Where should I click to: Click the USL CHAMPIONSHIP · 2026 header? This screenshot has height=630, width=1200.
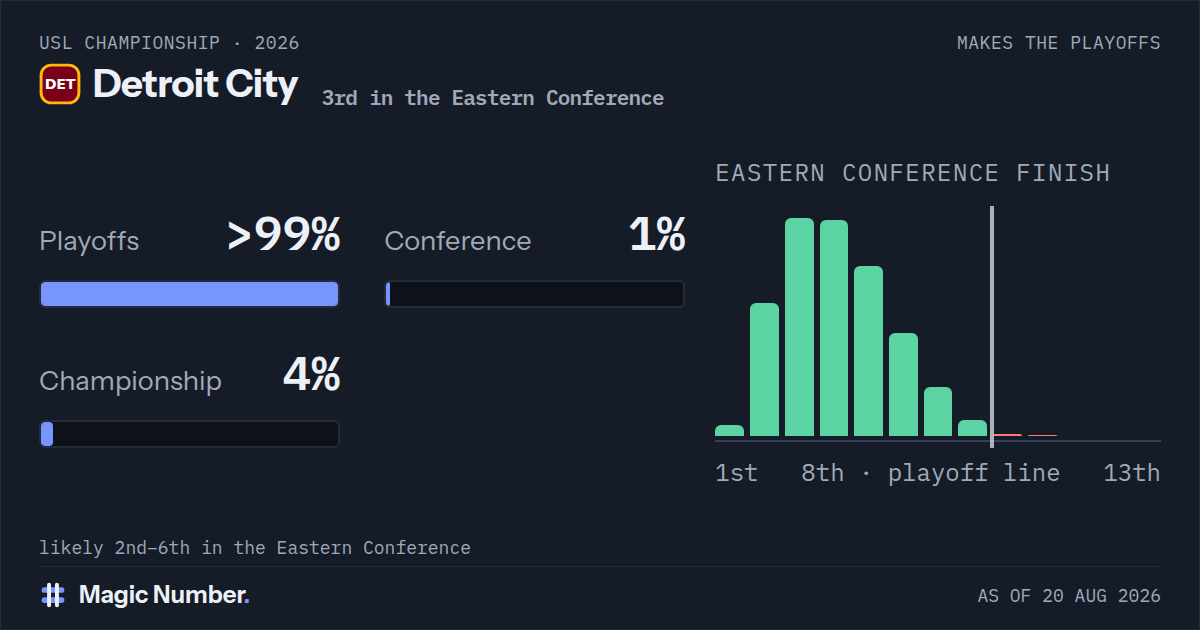pos(169,43)
